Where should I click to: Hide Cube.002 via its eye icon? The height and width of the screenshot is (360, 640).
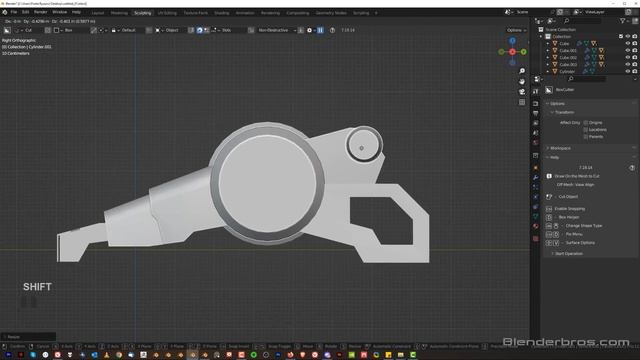[628, 57]
